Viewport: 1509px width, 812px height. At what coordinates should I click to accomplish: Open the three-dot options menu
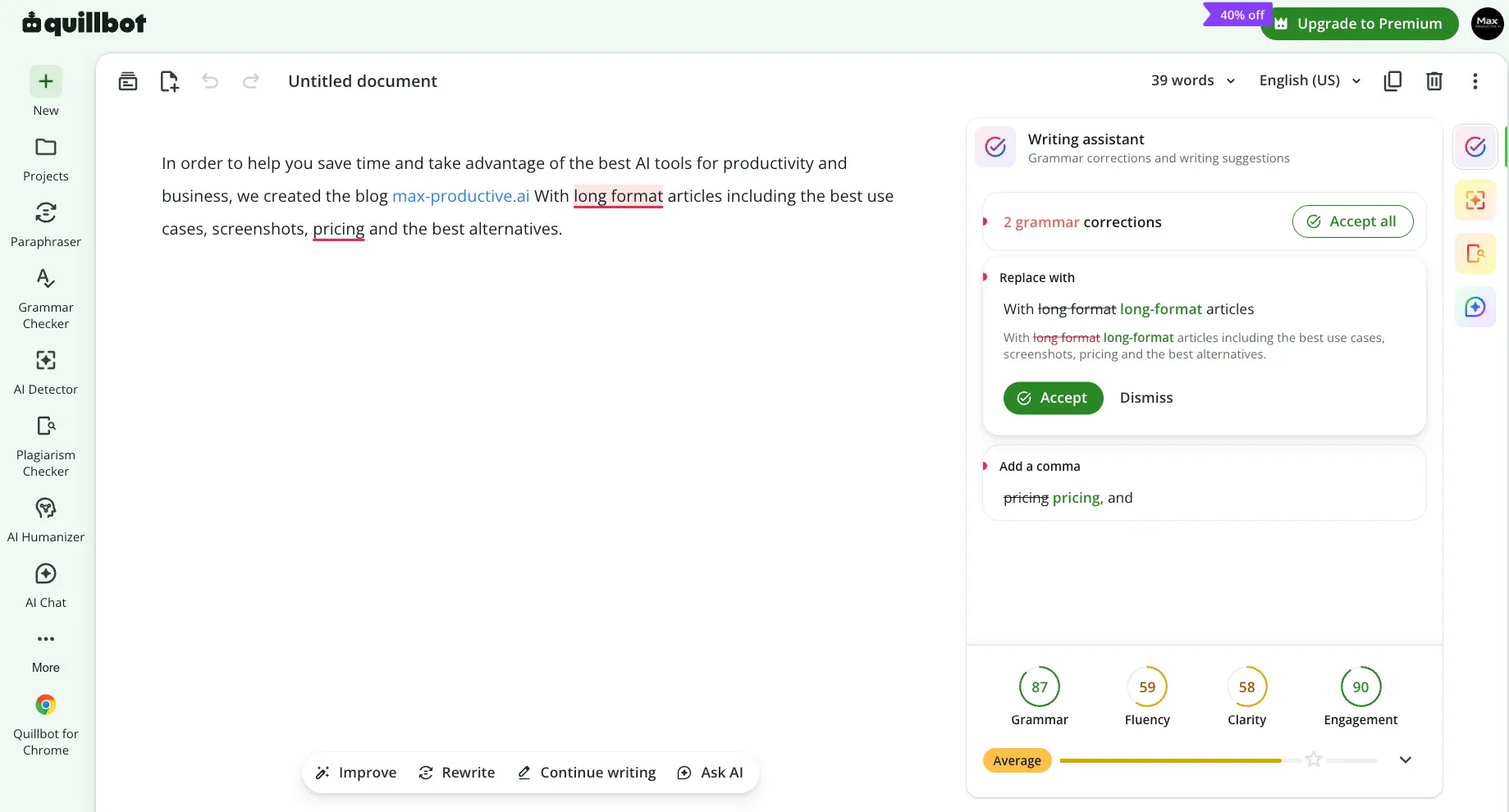click(x=1475, y=80)
